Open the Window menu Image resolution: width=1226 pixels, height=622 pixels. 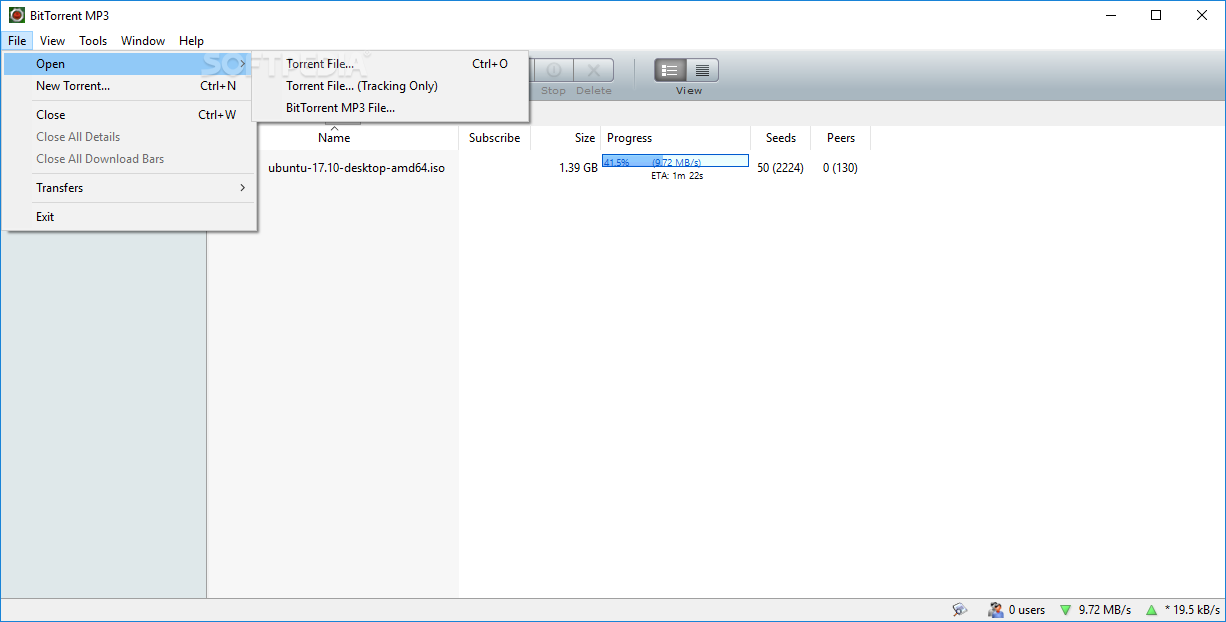[x=143, y=41]
